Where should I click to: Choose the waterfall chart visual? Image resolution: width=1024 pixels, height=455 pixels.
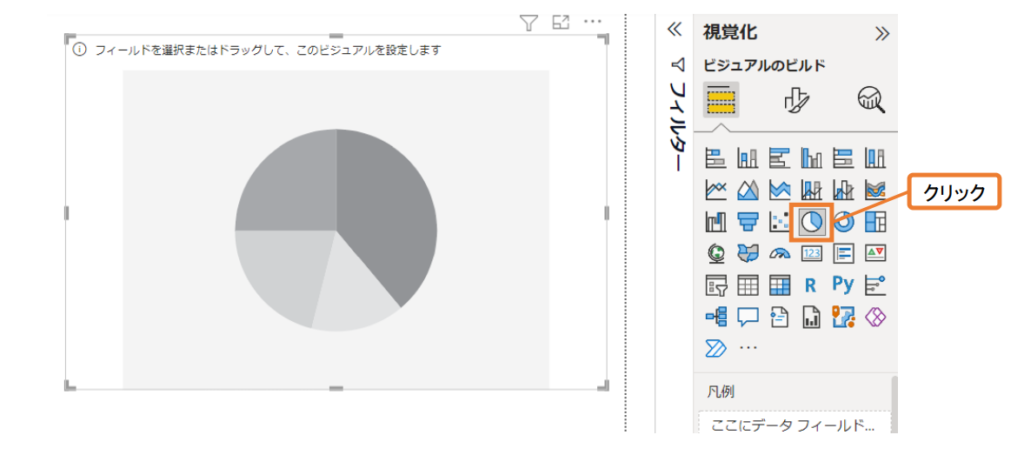pos(716,222)
